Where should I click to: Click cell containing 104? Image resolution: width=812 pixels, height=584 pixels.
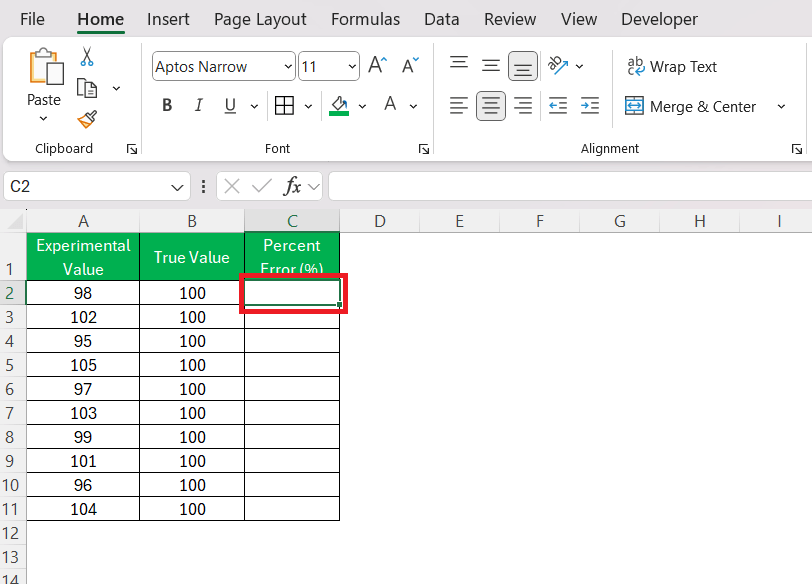tap(83, 509)
